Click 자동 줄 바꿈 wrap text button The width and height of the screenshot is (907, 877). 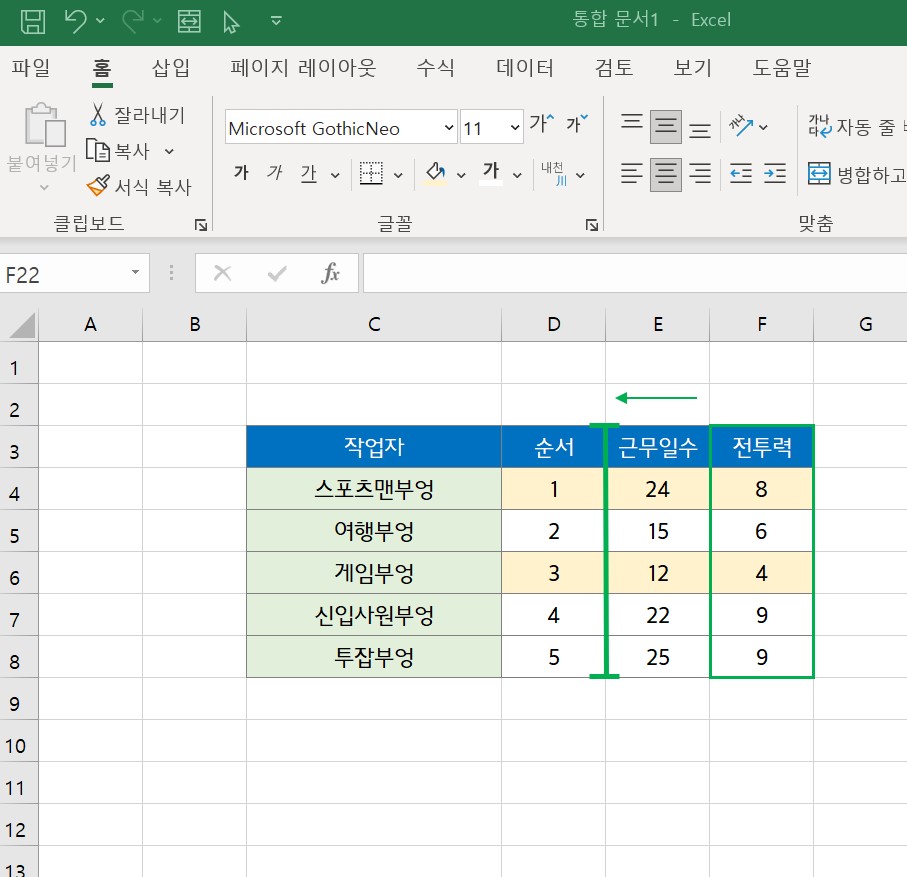857,126
